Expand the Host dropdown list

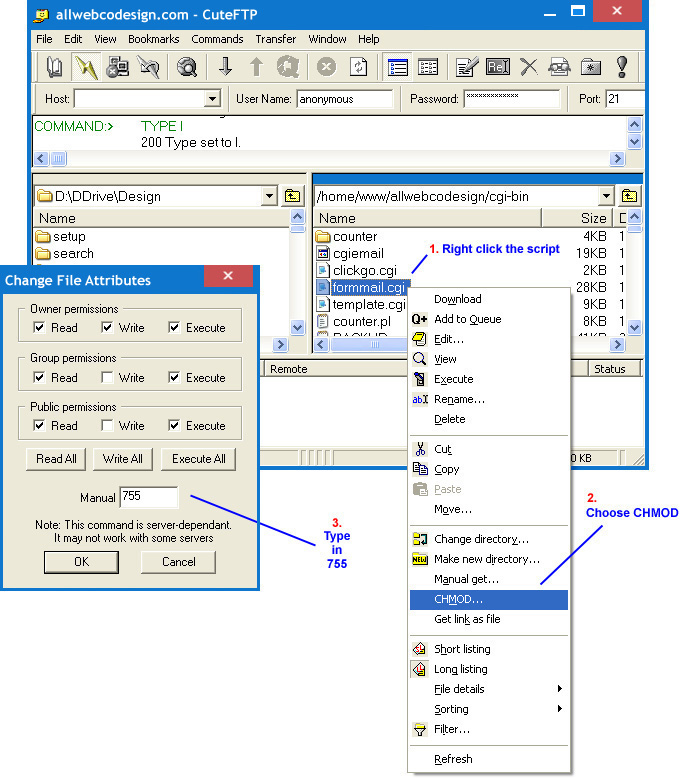[x=212, y=99]
